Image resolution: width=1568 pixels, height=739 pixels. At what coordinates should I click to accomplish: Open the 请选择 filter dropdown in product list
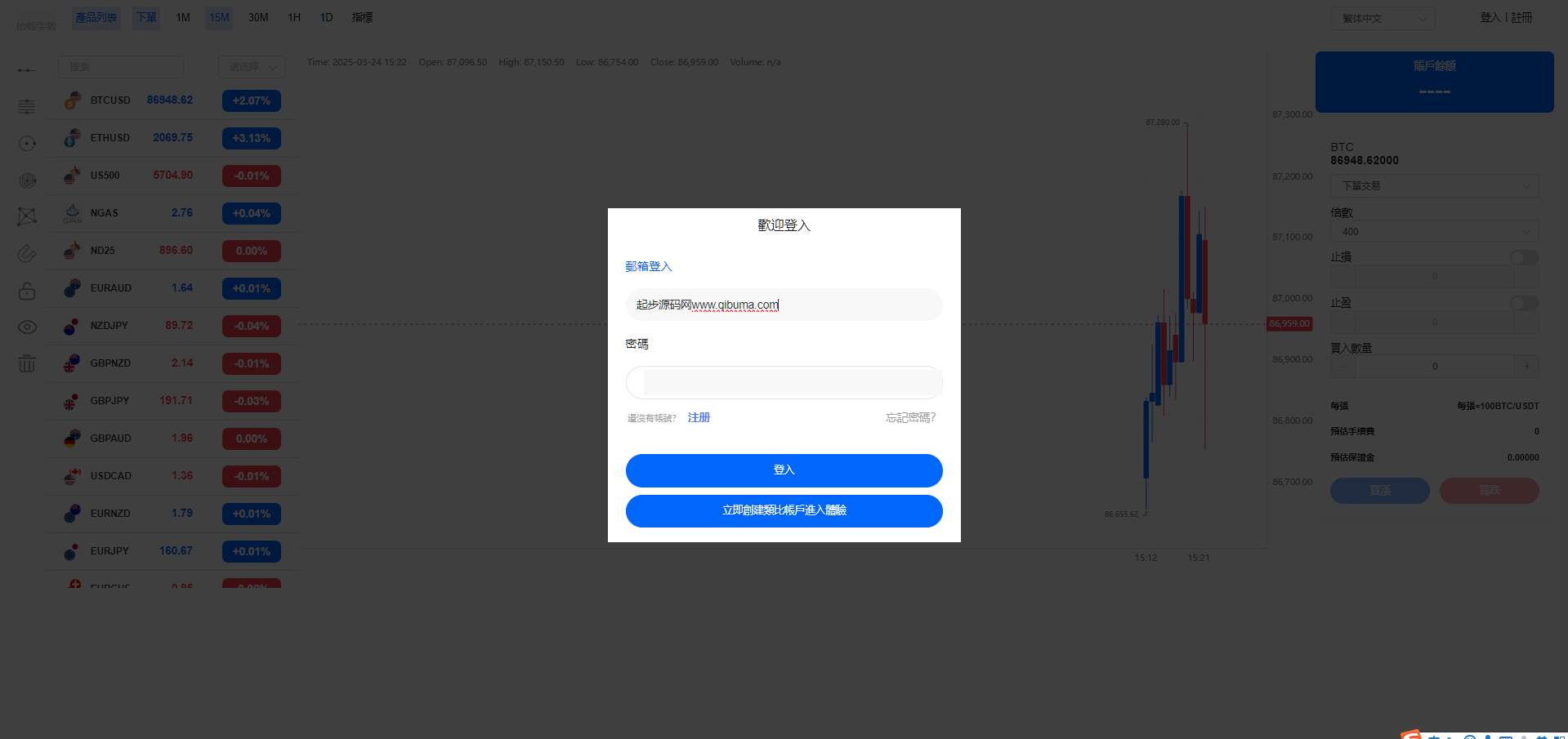[252, 67]
